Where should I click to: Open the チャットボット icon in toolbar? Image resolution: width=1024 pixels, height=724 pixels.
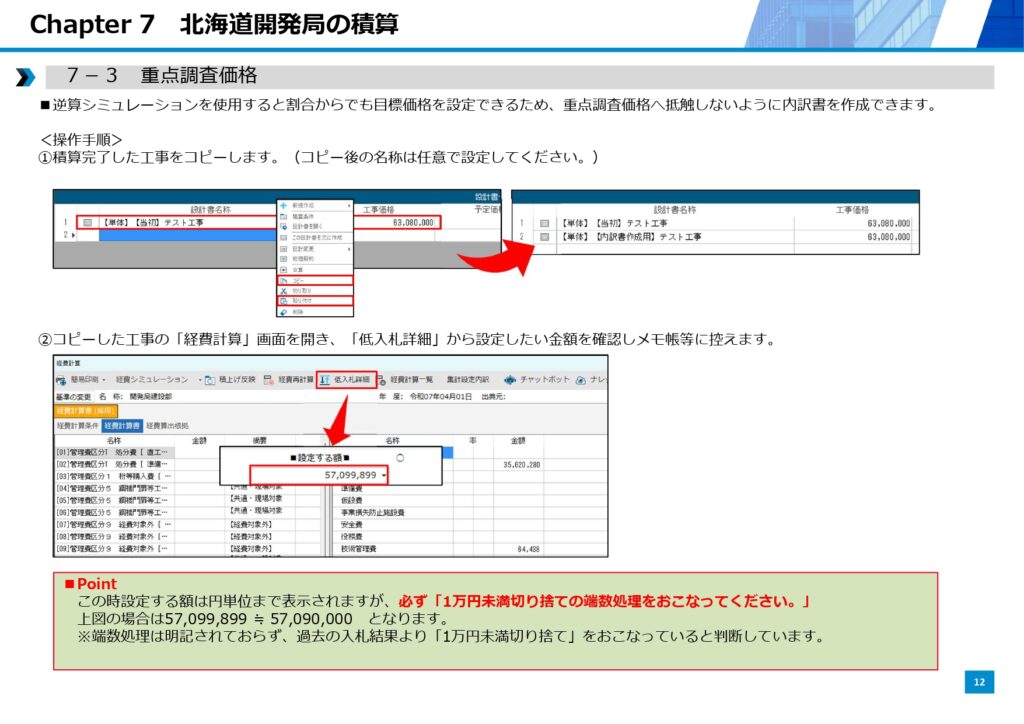click(510, 380)
